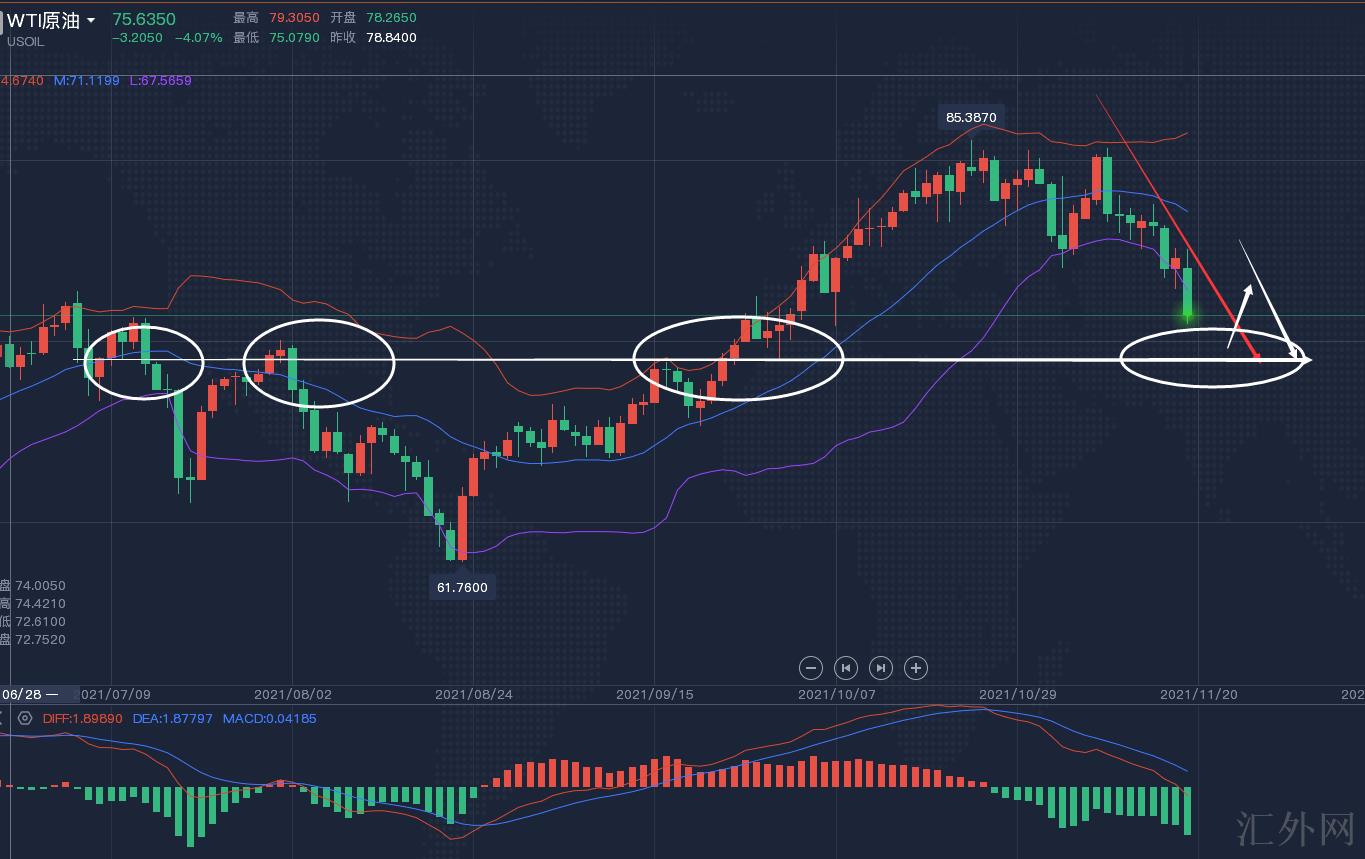The image size is (1365, 859).
Task: Click the DIFF:1.89890 indicator value
Action: [83, 718]
